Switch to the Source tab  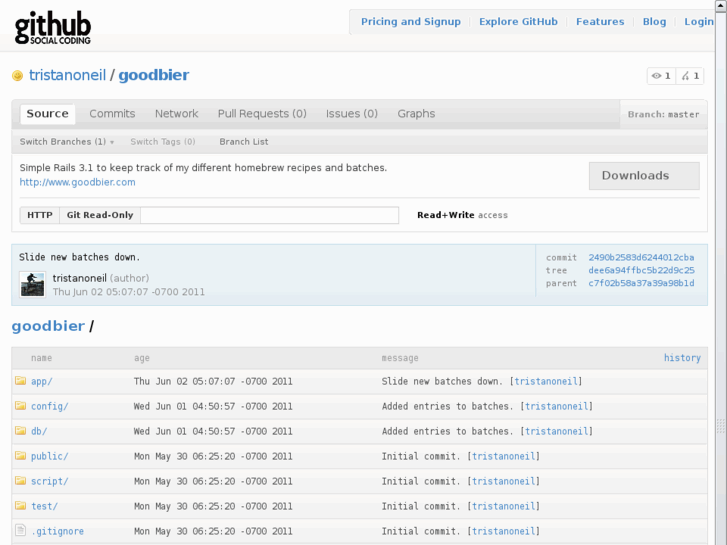pyautogui.click(x=47, y=114)
